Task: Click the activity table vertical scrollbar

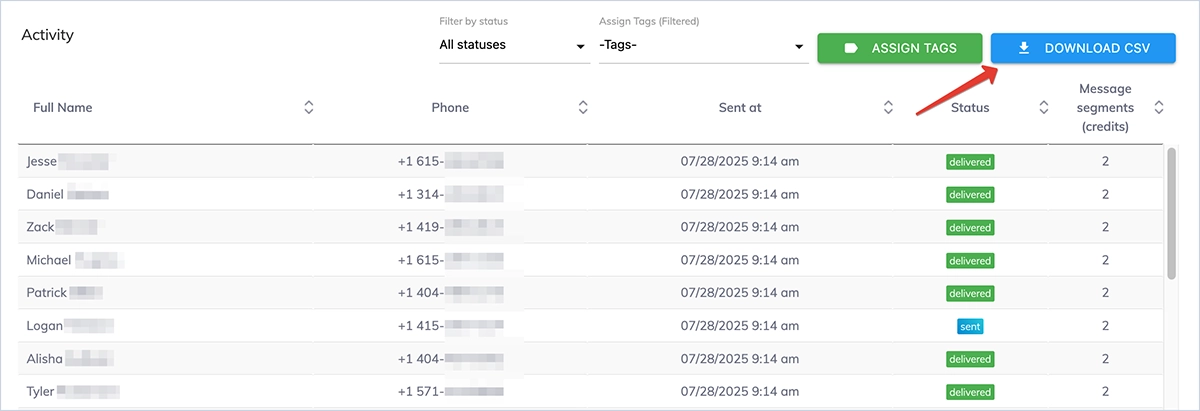Action: point(1172,212)
